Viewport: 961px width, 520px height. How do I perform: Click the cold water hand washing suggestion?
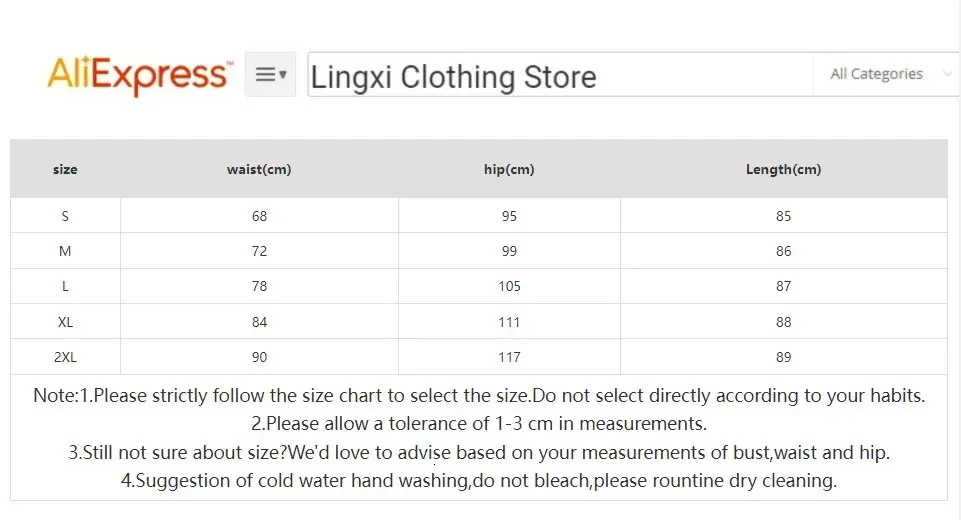coord(479,480)
